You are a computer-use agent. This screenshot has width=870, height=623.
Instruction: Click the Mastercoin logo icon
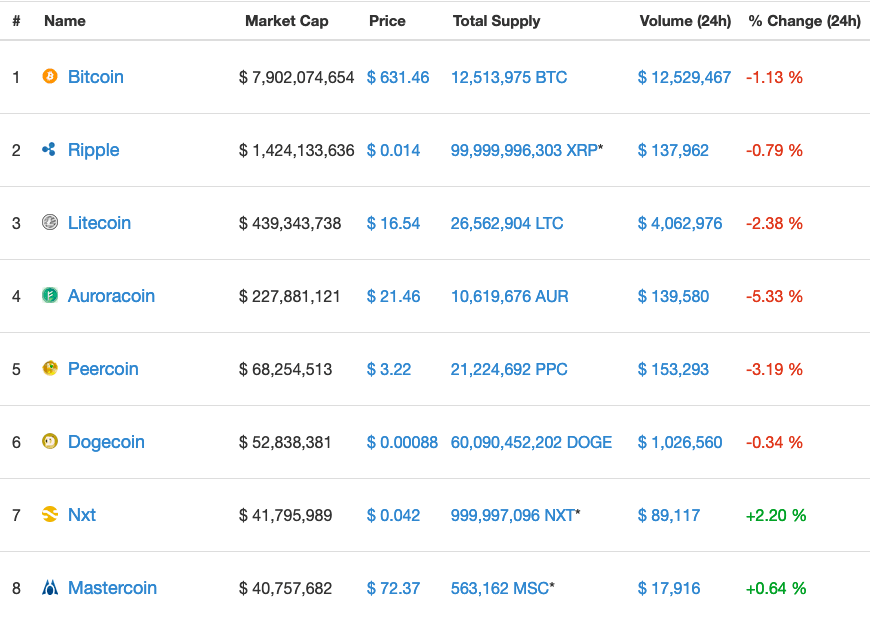[x=49, y=588]
